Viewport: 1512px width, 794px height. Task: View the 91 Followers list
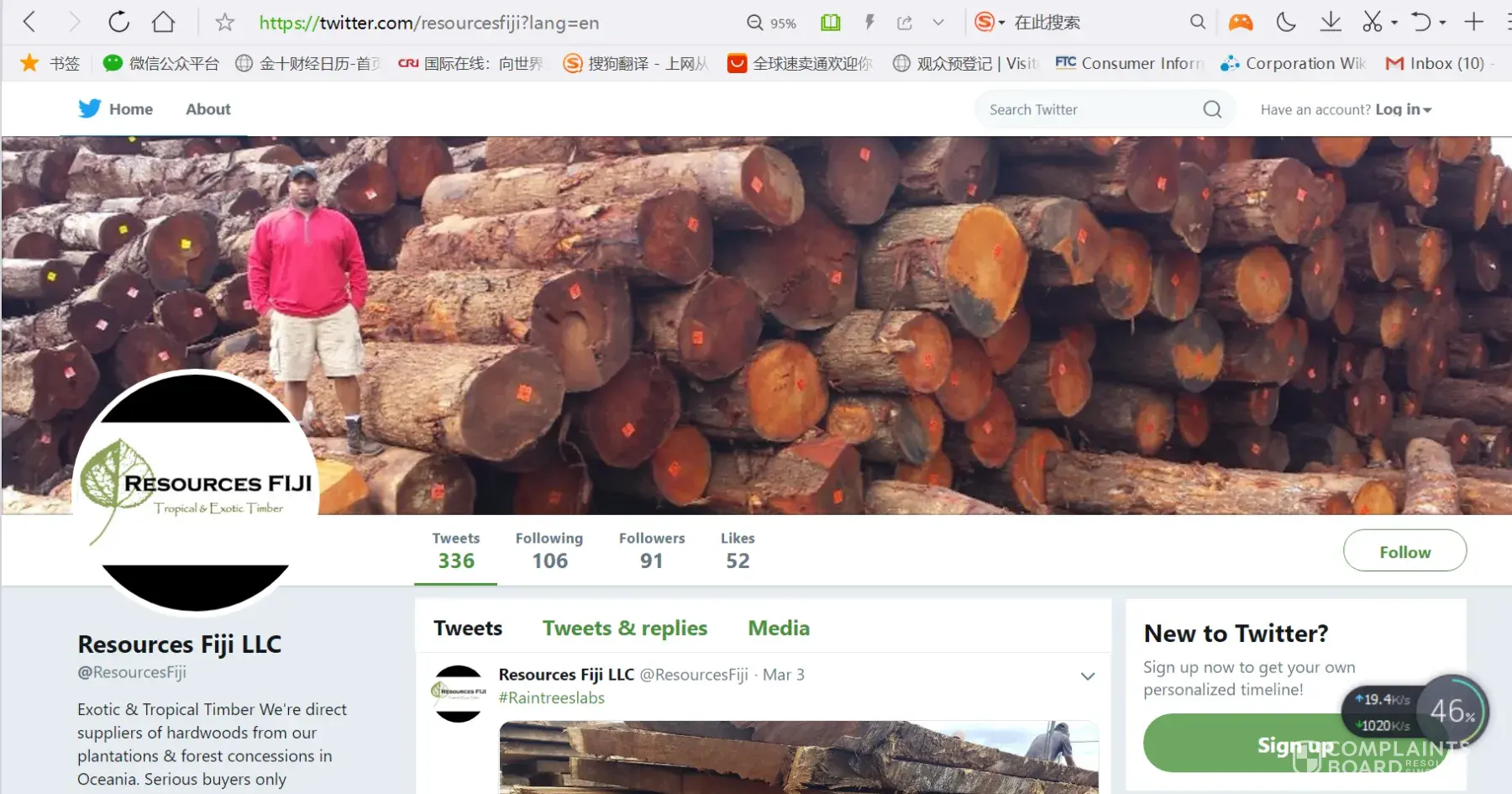pyautogui.click(x=652, y=551)
